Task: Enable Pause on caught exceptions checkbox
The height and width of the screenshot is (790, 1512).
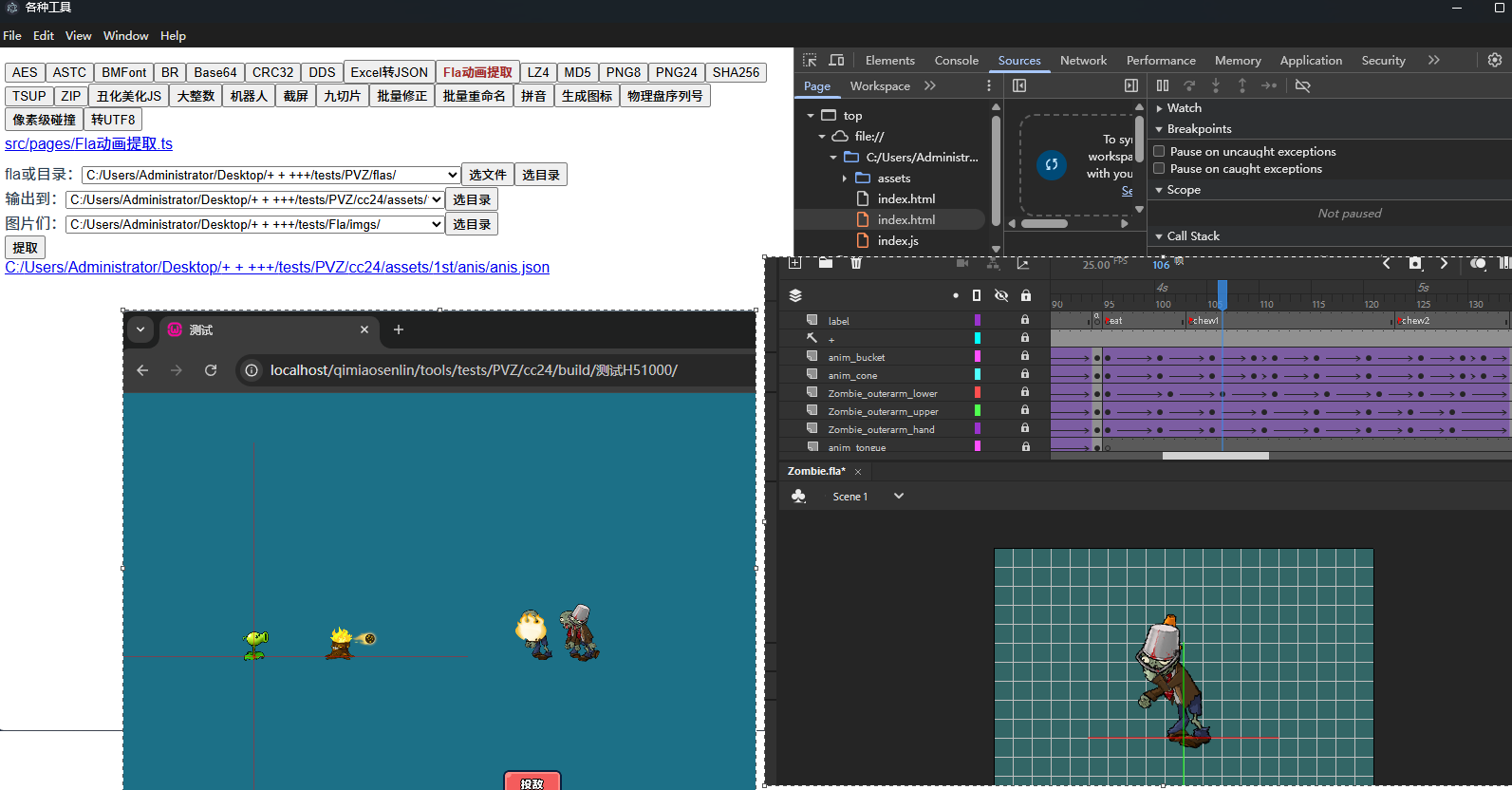Action: click(1159, 168)
